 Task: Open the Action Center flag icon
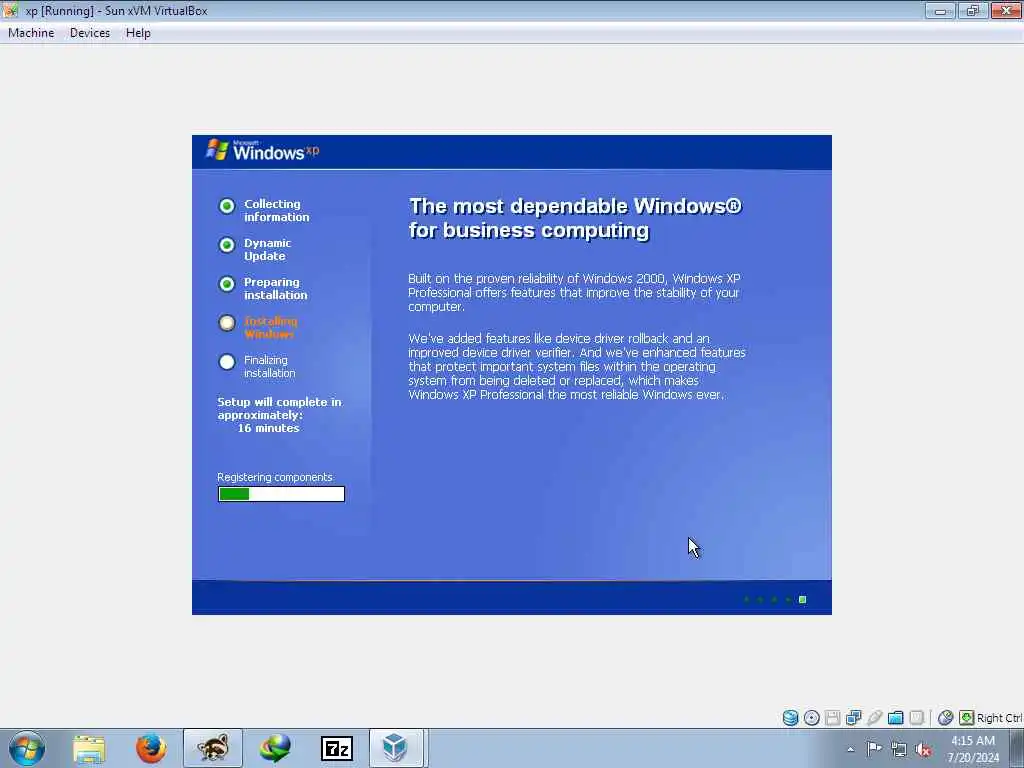(x=874, y=749)
